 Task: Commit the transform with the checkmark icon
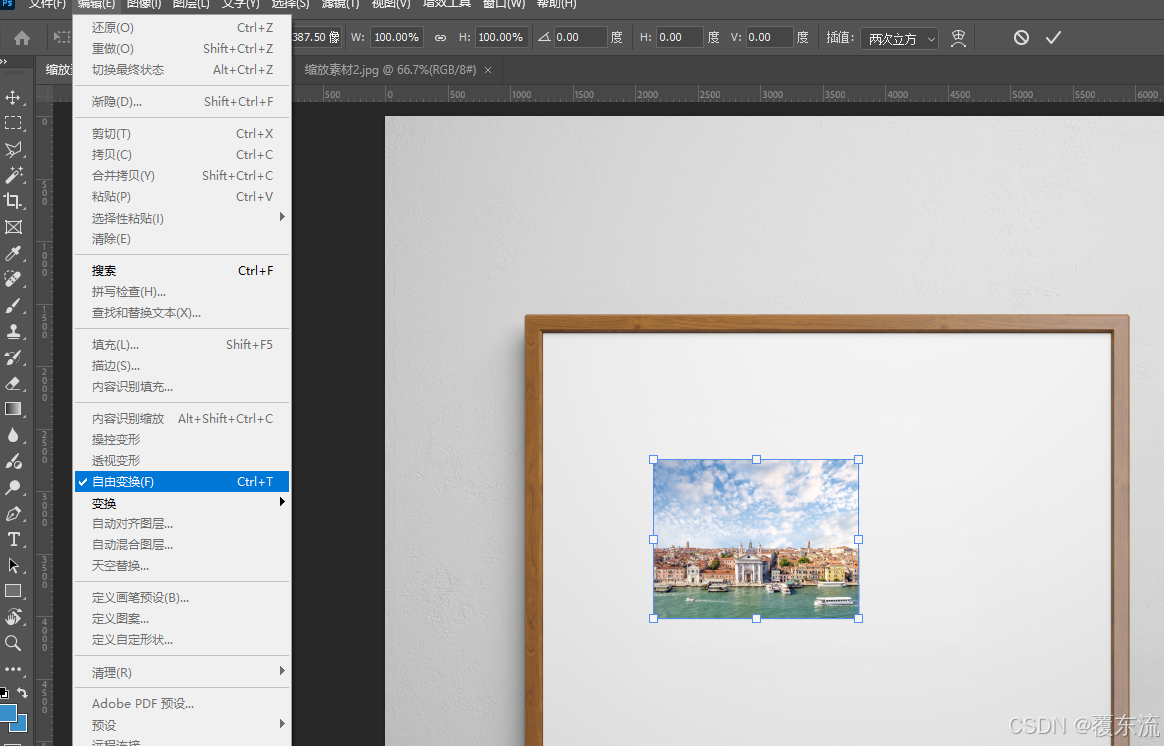[1053, 37]
